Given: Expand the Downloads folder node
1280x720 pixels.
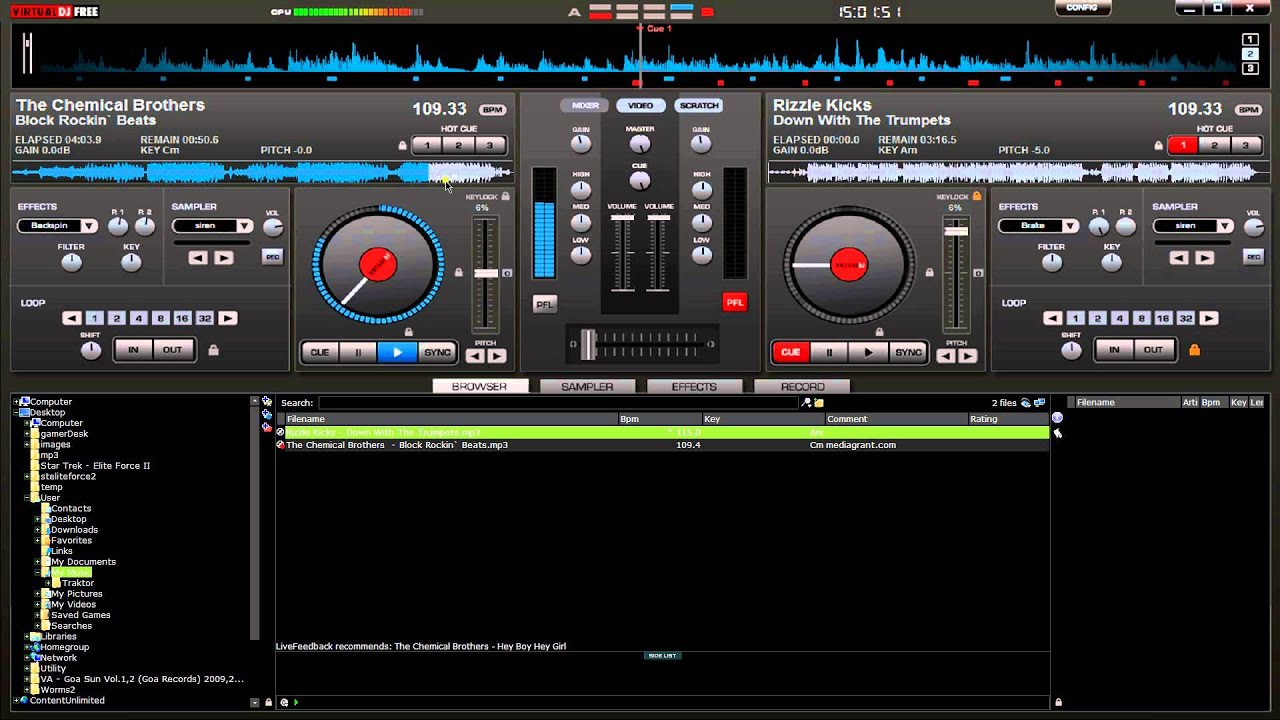Looking at the screenshot, I should [x=38, y=530].
